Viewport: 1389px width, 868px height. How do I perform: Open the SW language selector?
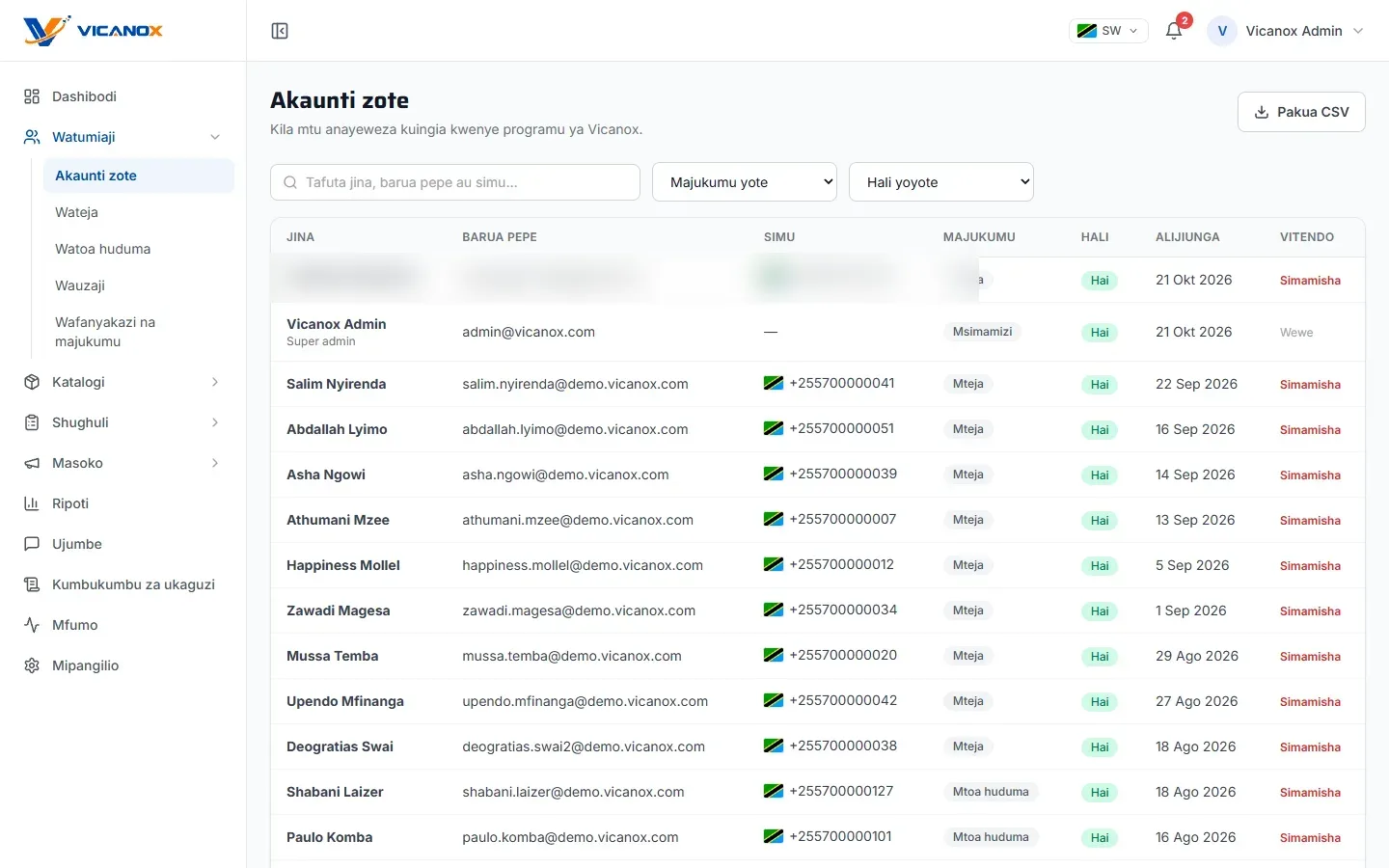click(x=1108, y=31)
